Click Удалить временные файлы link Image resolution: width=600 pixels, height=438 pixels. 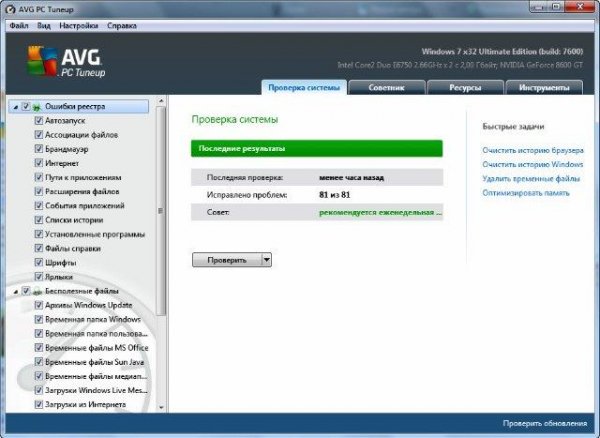click(x=531, y=179)
